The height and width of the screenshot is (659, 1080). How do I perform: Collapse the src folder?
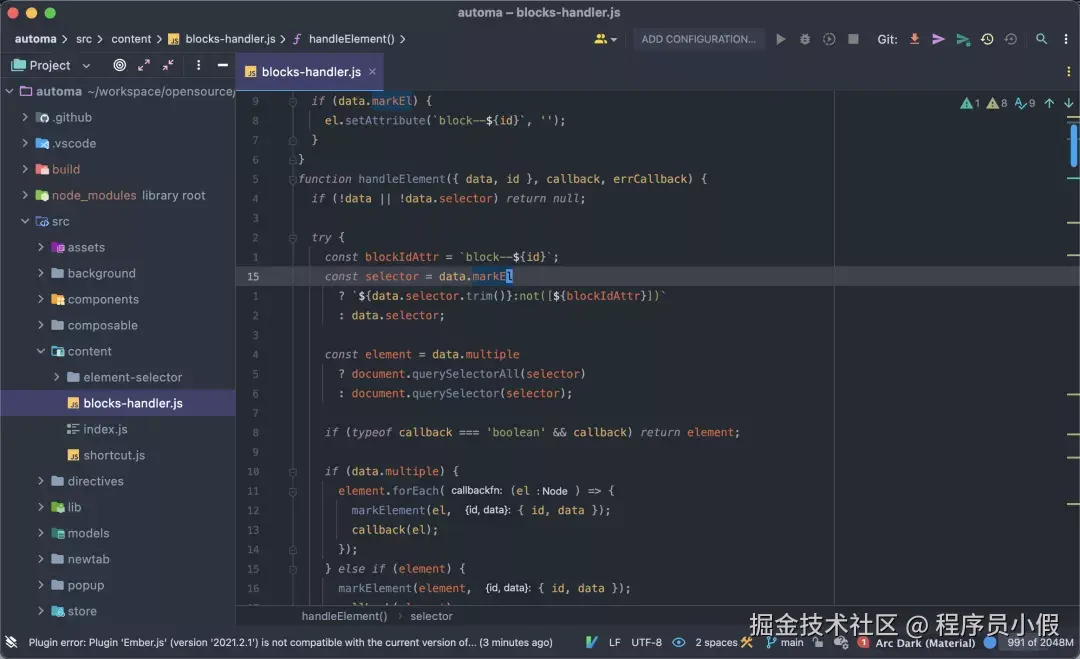pyautogui.click(x=25, y=221)
